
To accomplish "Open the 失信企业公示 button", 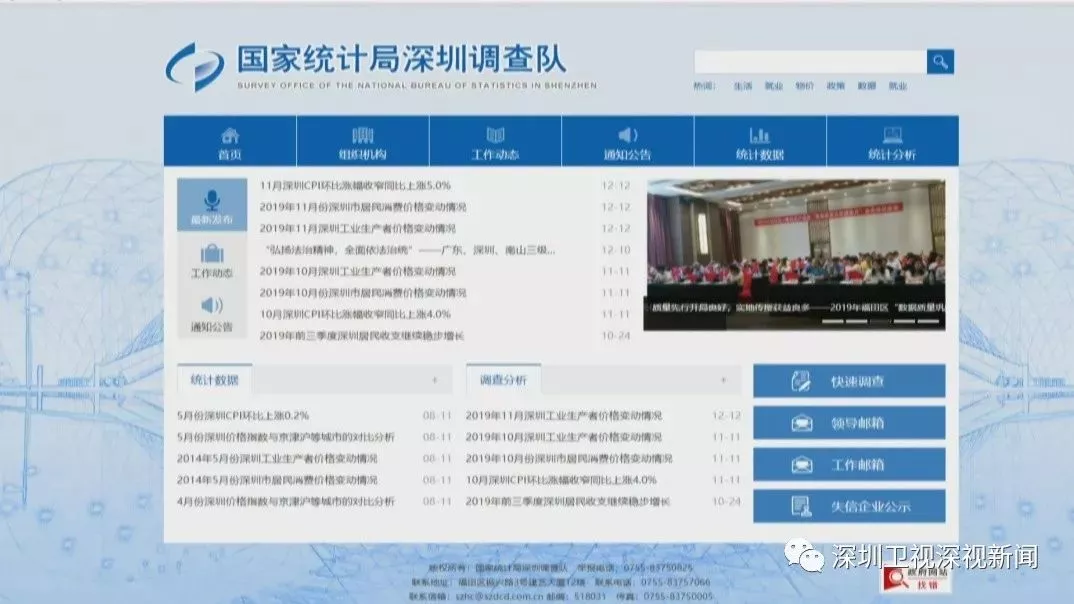I will pos(849,506).
